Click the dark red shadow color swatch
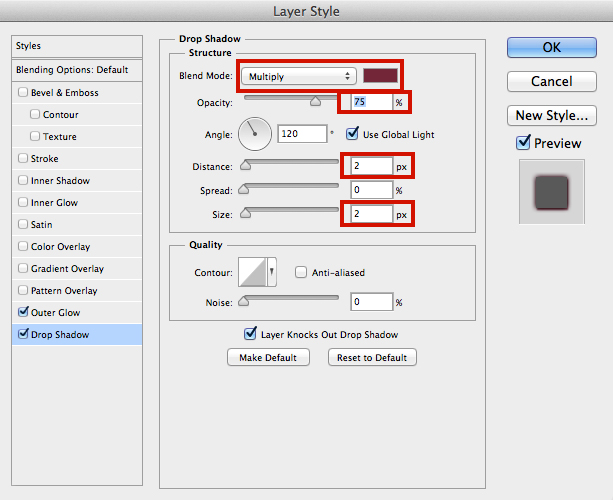613x500 pixels. click(381, 76)
